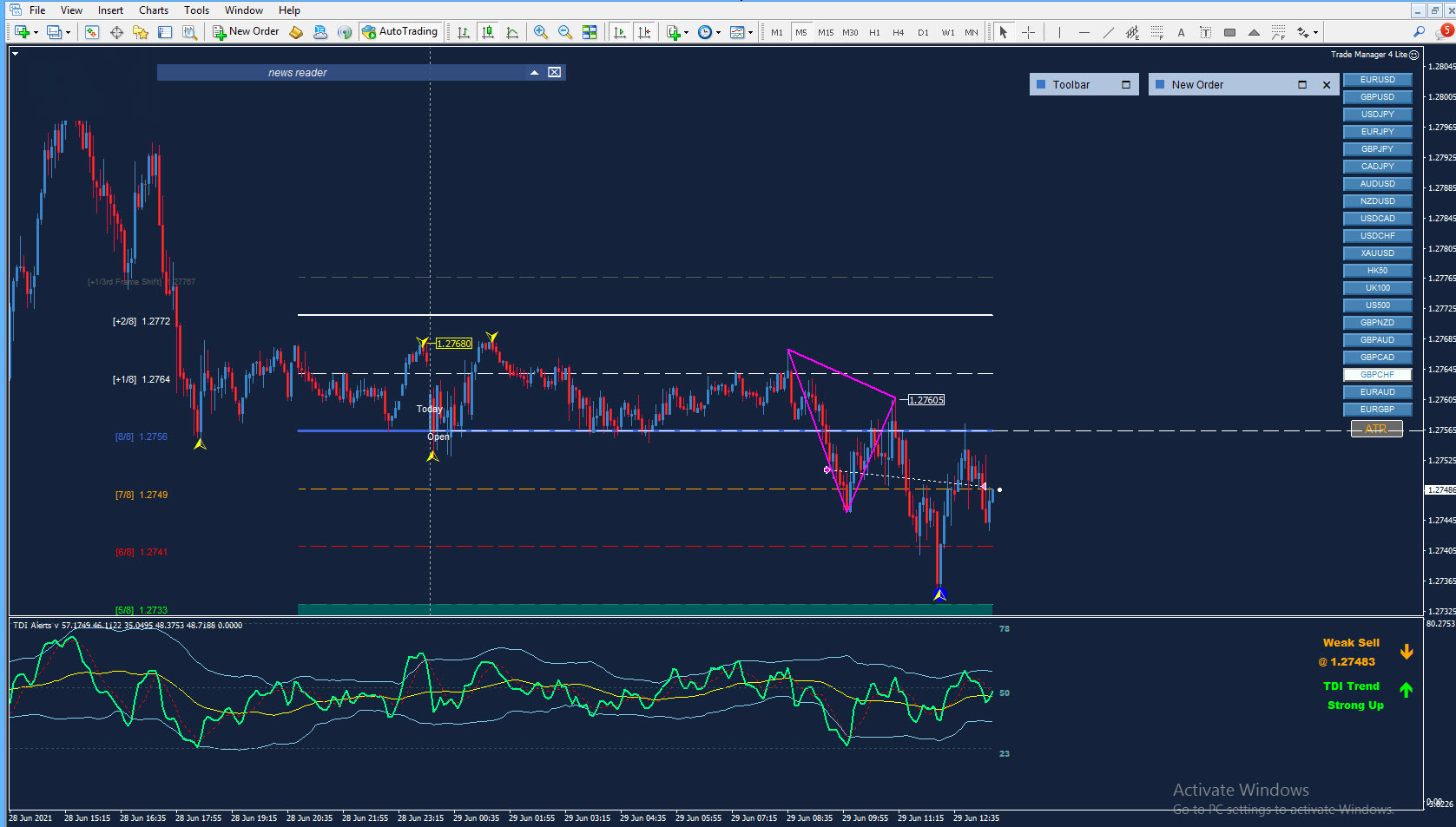This screenshot has width=1456, height=827.
Task: Click the New Order toolbar button
Action: coord(247,31)
